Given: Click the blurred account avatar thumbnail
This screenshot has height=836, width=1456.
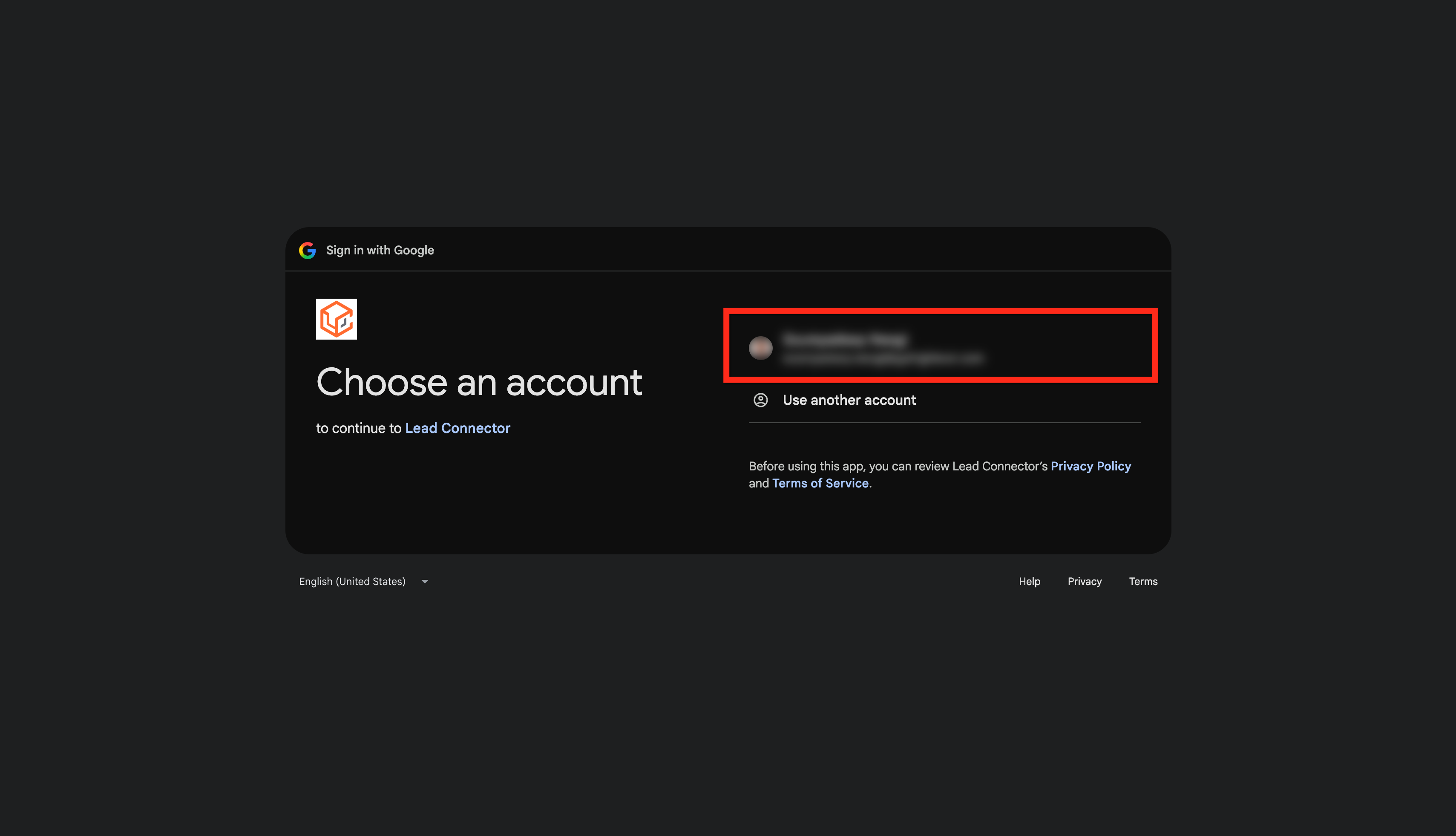Looking at the screenshot, I should point(760,348).
